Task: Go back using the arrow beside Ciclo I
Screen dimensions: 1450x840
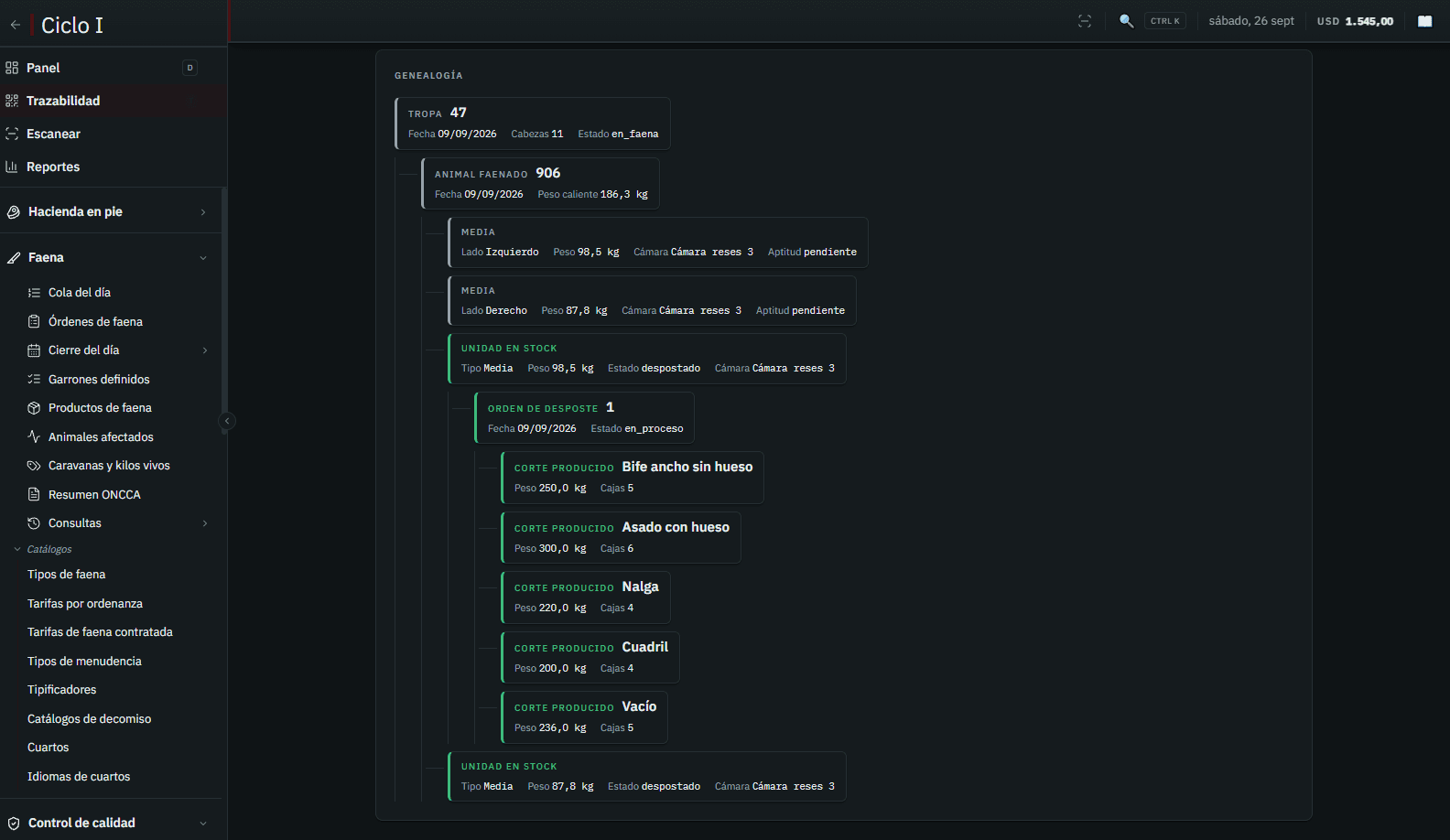Action: tap(16, 25)
